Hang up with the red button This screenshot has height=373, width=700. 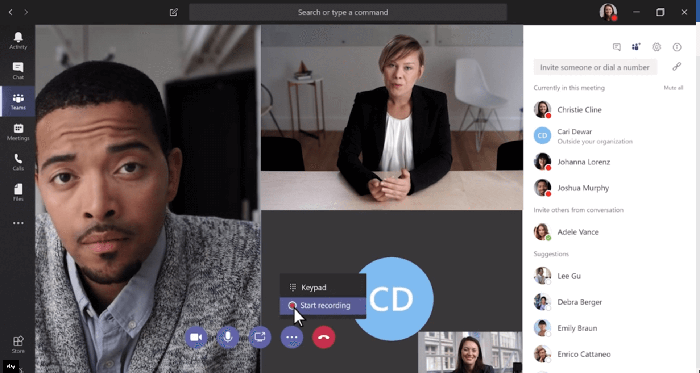(x=324, y=337)
